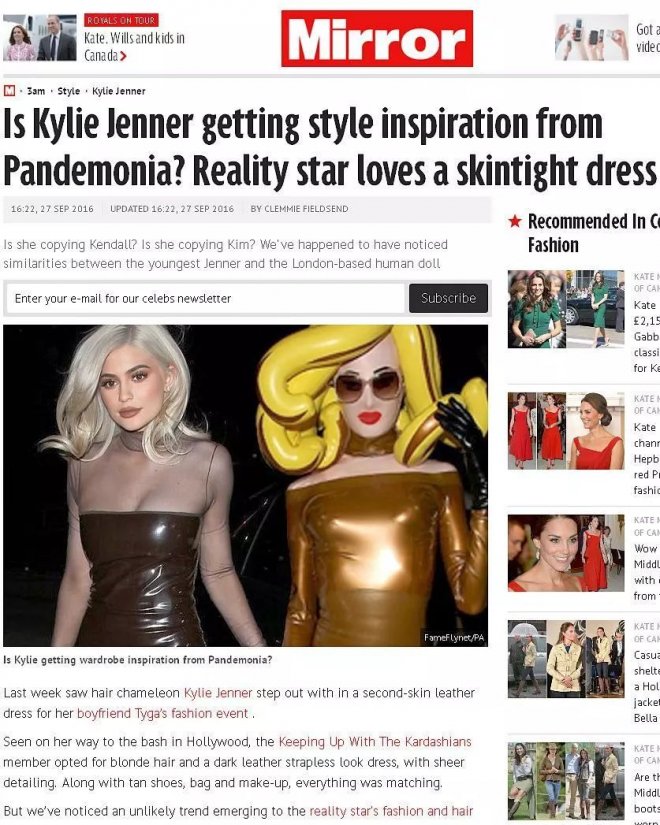Image resolution: width=660 pixels, height=825 pixels.
Task: Open the Kate green dress thumbnail
Action: point(566,309)
